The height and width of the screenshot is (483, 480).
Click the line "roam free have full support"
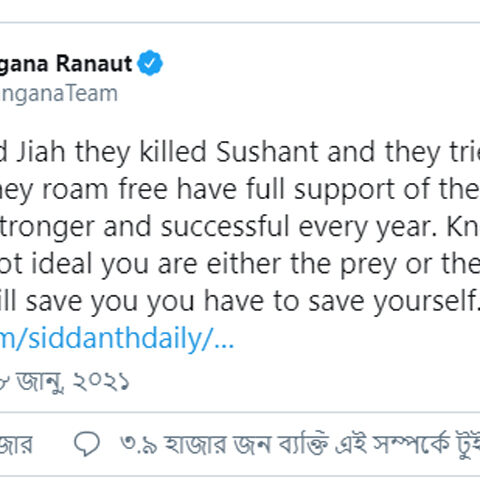pyautogui.click(x=240, y=190)
